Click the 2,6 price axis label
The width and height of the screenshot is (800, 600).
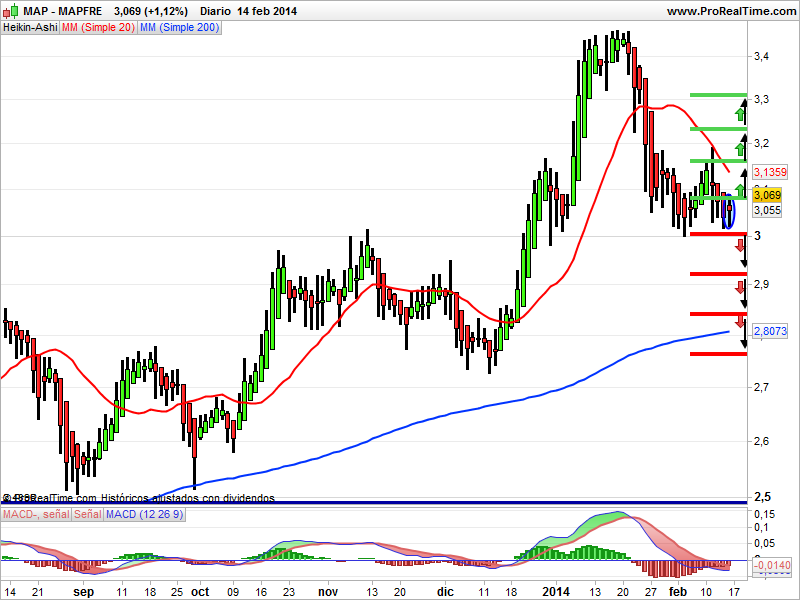click(761, 441)
